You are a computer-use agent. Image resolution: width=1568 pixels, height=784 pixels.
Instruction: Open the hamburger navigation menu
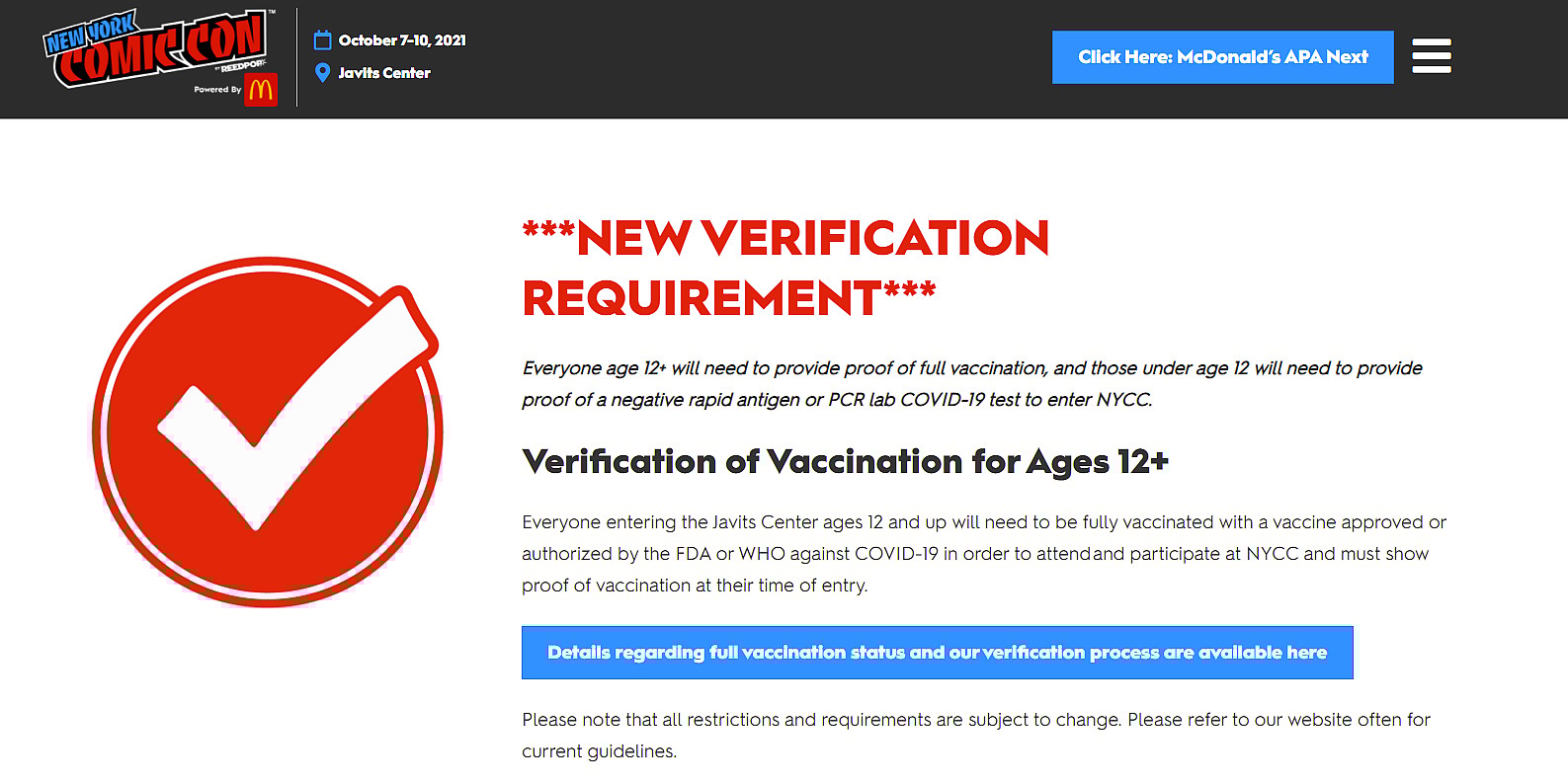(x=1431, y=56)
